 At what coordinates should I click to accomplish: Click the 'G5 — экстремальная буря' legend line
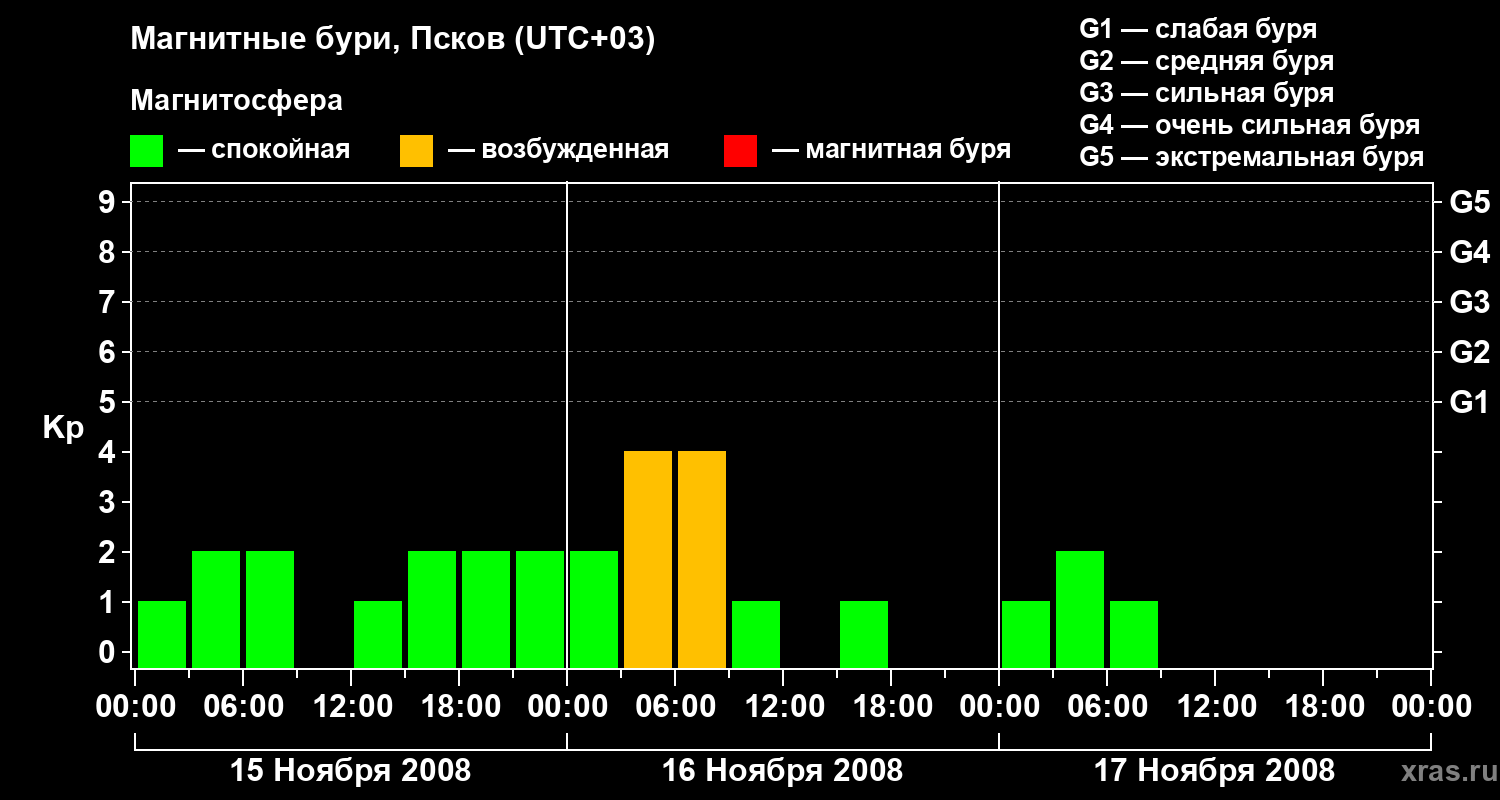[x=1251, y=157]
